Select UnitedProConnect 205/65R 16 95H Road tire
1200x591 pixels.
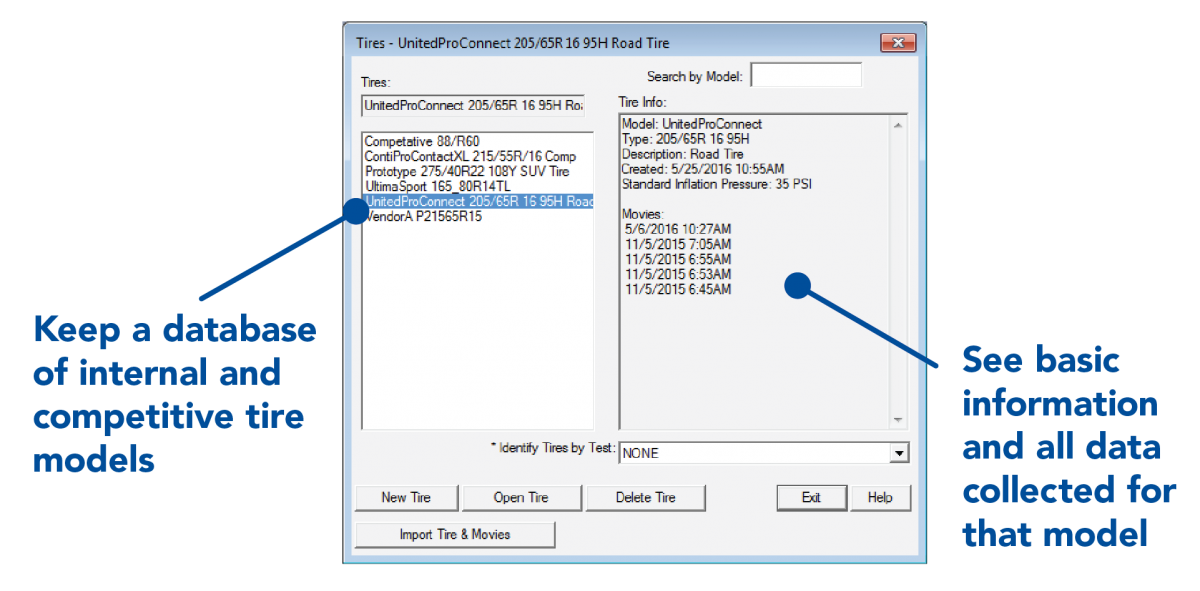pos(478,202)
